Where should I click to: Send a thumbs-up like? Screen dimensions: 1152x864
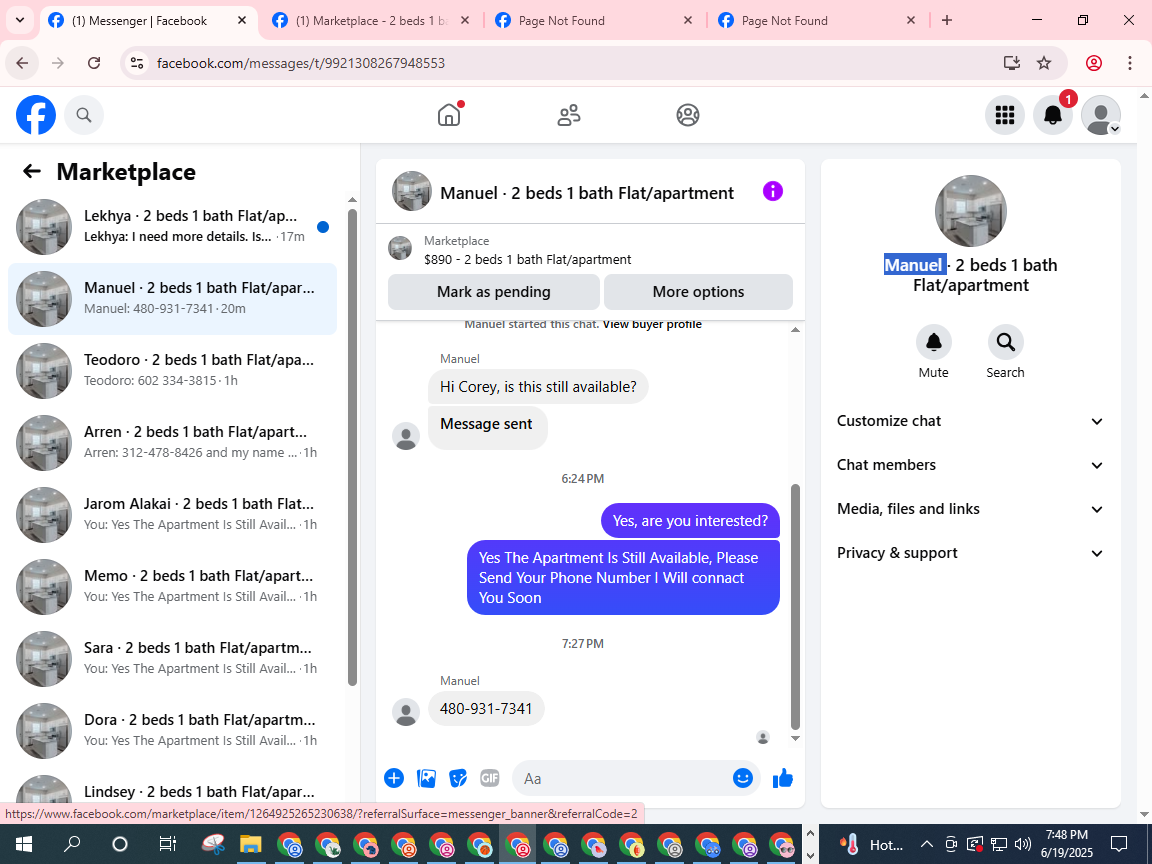click(x=783, y=778)
